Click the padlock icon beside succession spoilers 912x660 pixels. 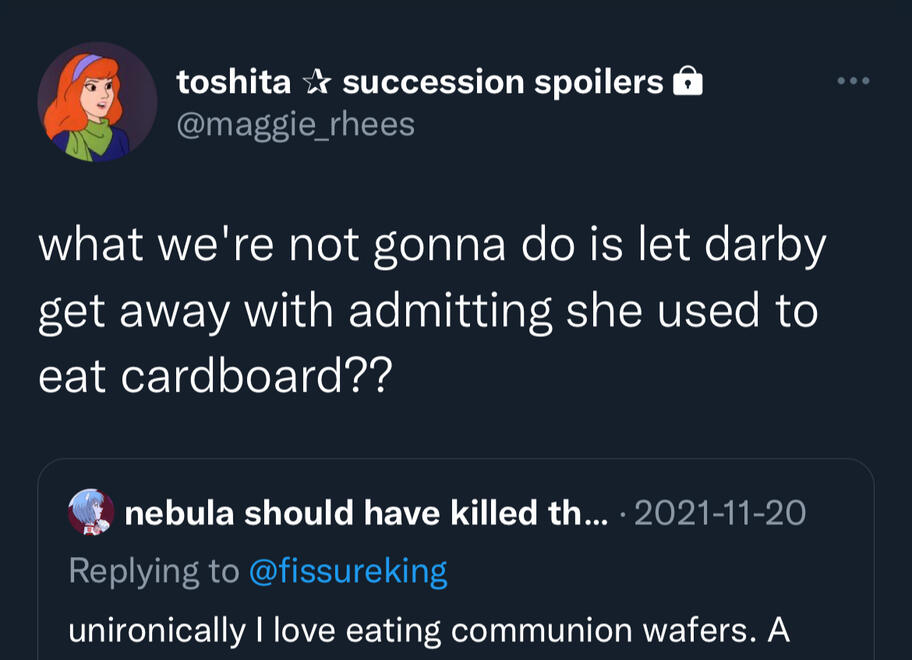(687, 83)
